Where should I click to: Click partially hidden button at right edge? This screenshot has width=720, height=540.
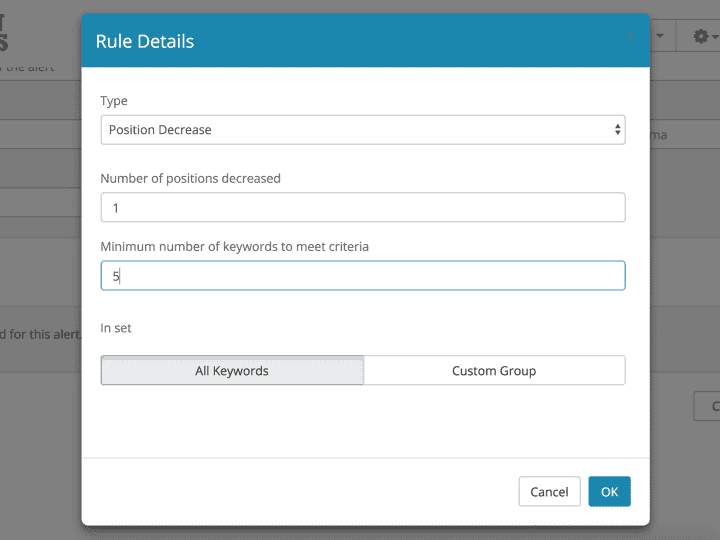pos(707,405)
